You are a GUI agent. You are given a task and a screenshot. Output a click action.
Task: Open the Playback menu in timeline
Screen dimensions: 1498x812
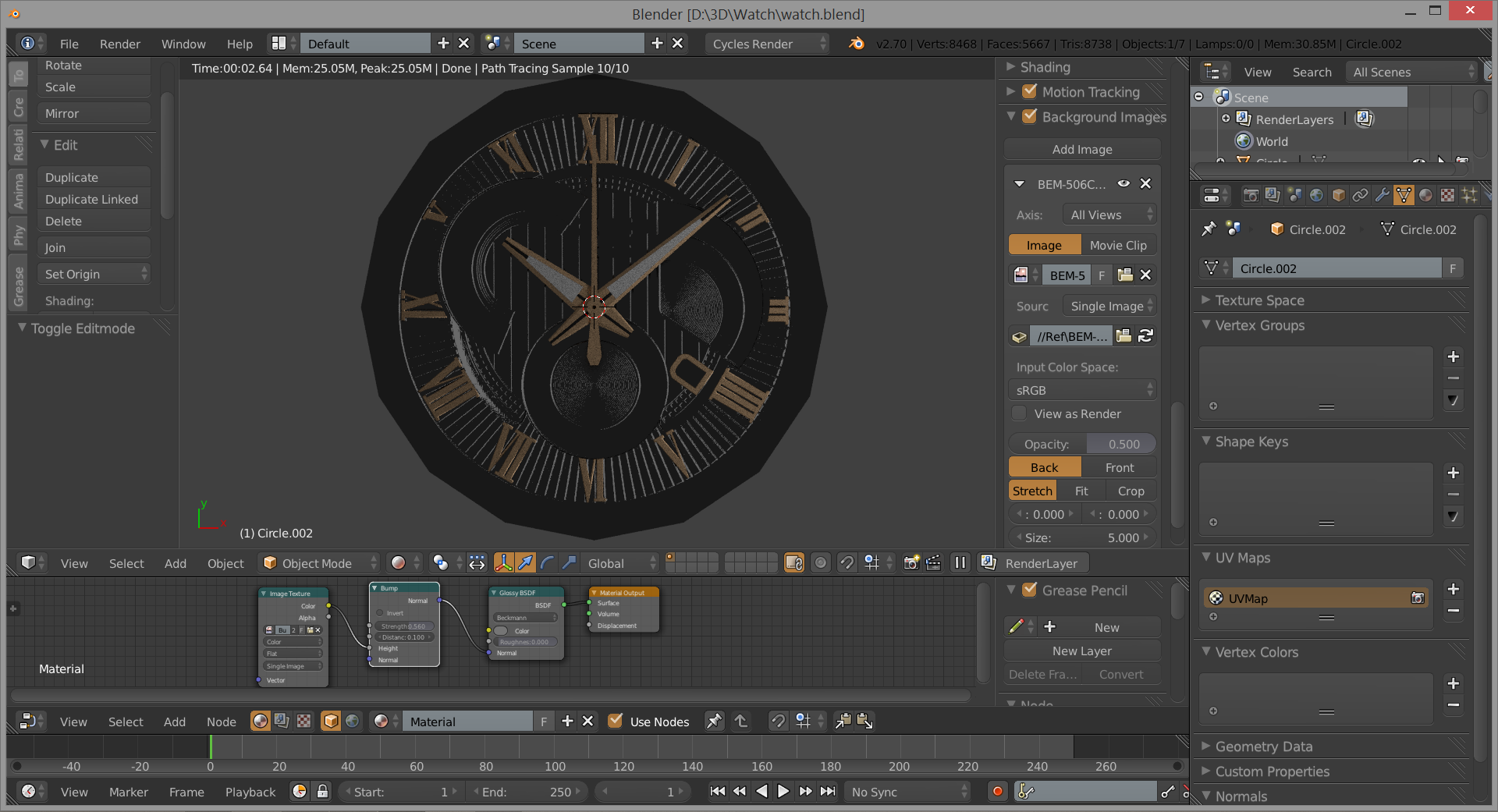tap(250, 792)
